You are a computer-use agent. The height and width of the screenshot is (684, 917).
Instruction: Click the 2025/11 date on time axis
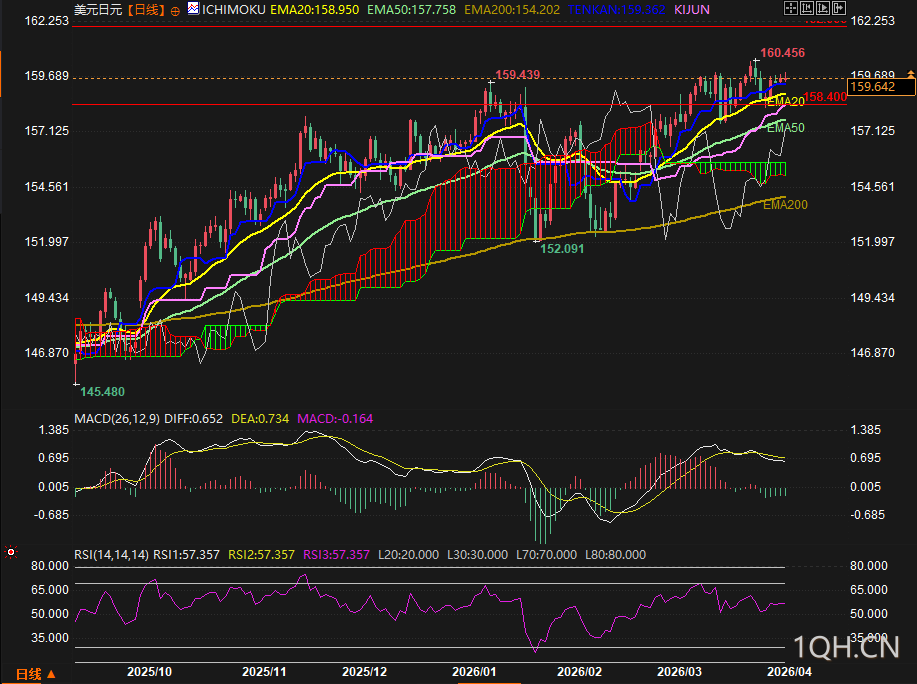264,672
